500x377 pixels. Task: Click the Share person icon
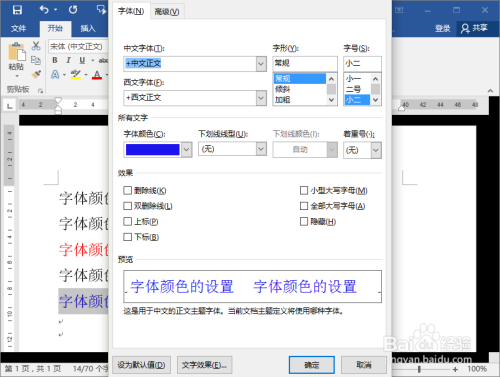465,28
